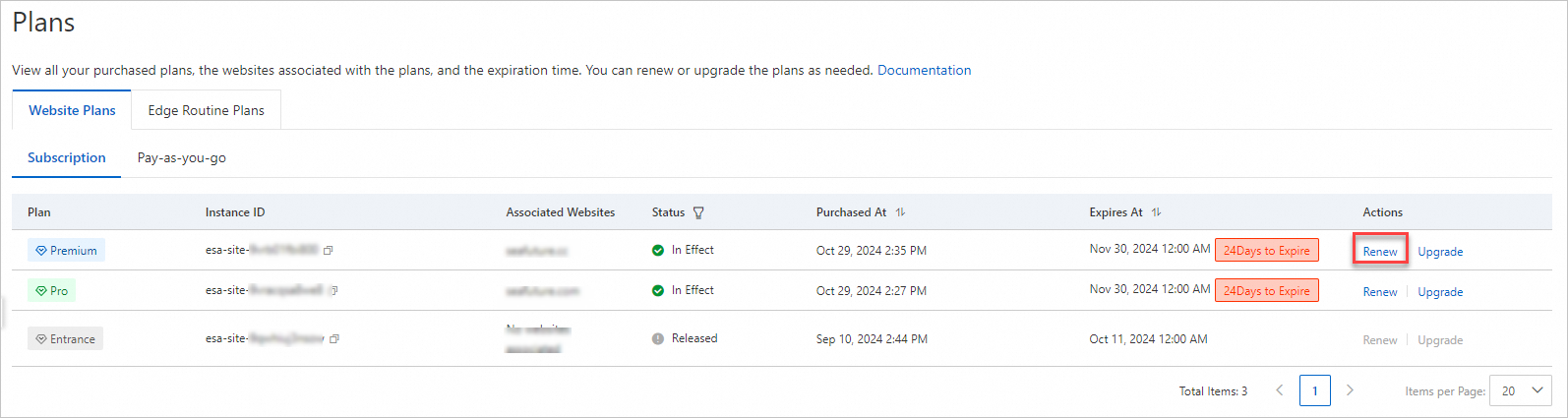1568x418 pixels.
Task: Click page number 1 button
Action: (x=1314, y=390)
